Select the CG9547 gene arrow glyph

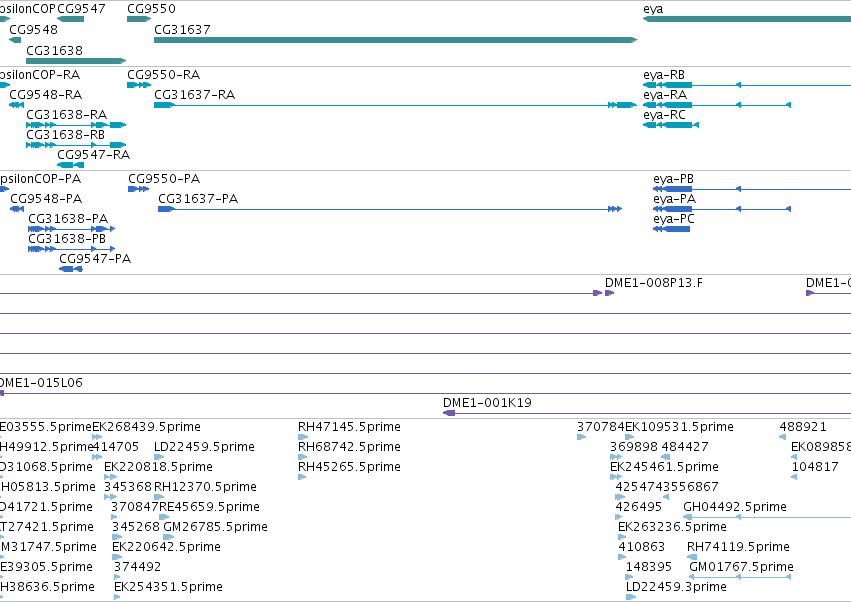point(71,19)
